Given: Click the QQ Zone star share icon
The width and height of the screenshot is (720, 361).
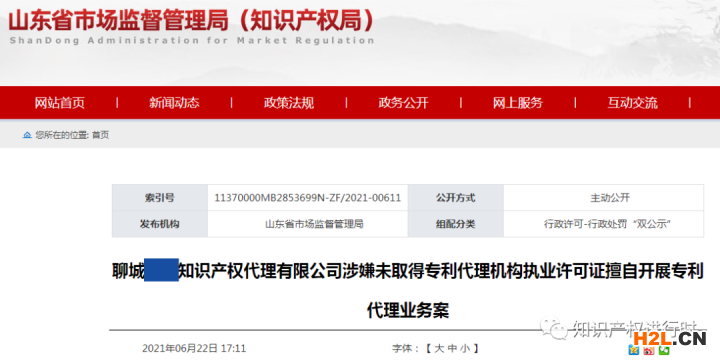Looking at the screenshot, I should point(634,351).
